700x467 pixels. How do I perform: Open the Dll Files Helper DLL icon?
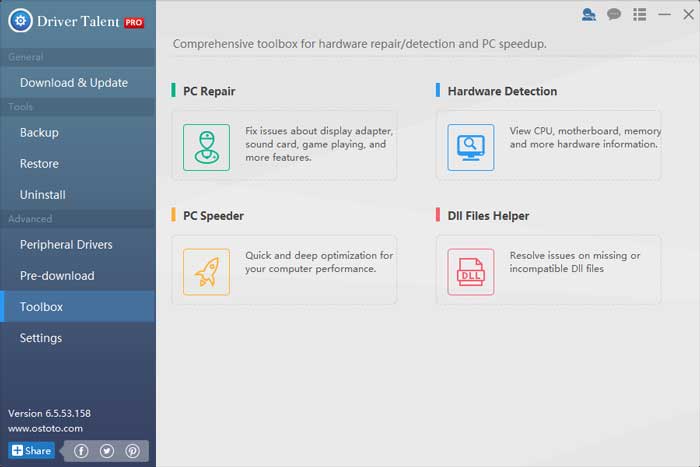(471, 272)
